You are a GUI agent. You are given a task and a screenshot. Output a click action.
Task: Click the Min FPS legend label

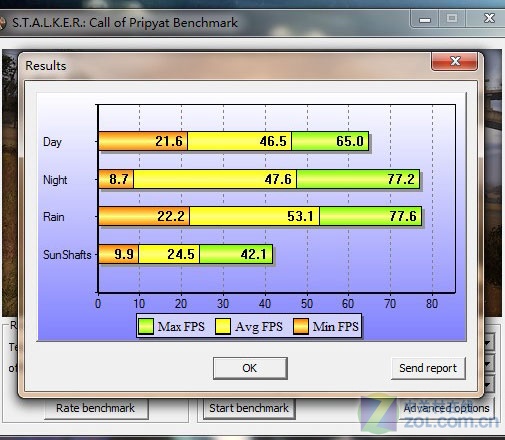coord(336,327)
